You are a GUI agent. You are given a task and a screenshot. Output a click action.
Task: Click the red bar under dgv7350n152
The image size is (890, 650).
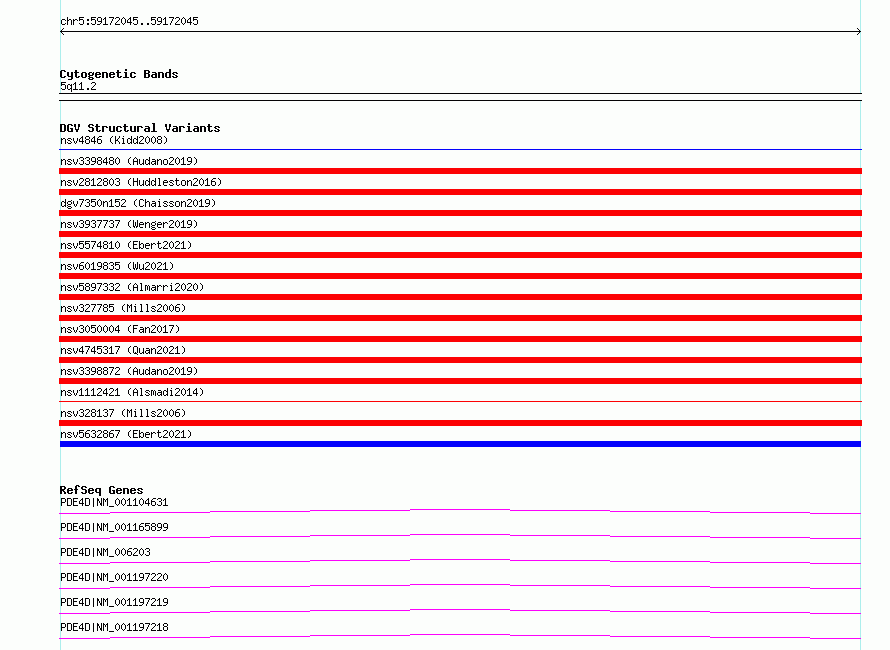pos(460,213)
